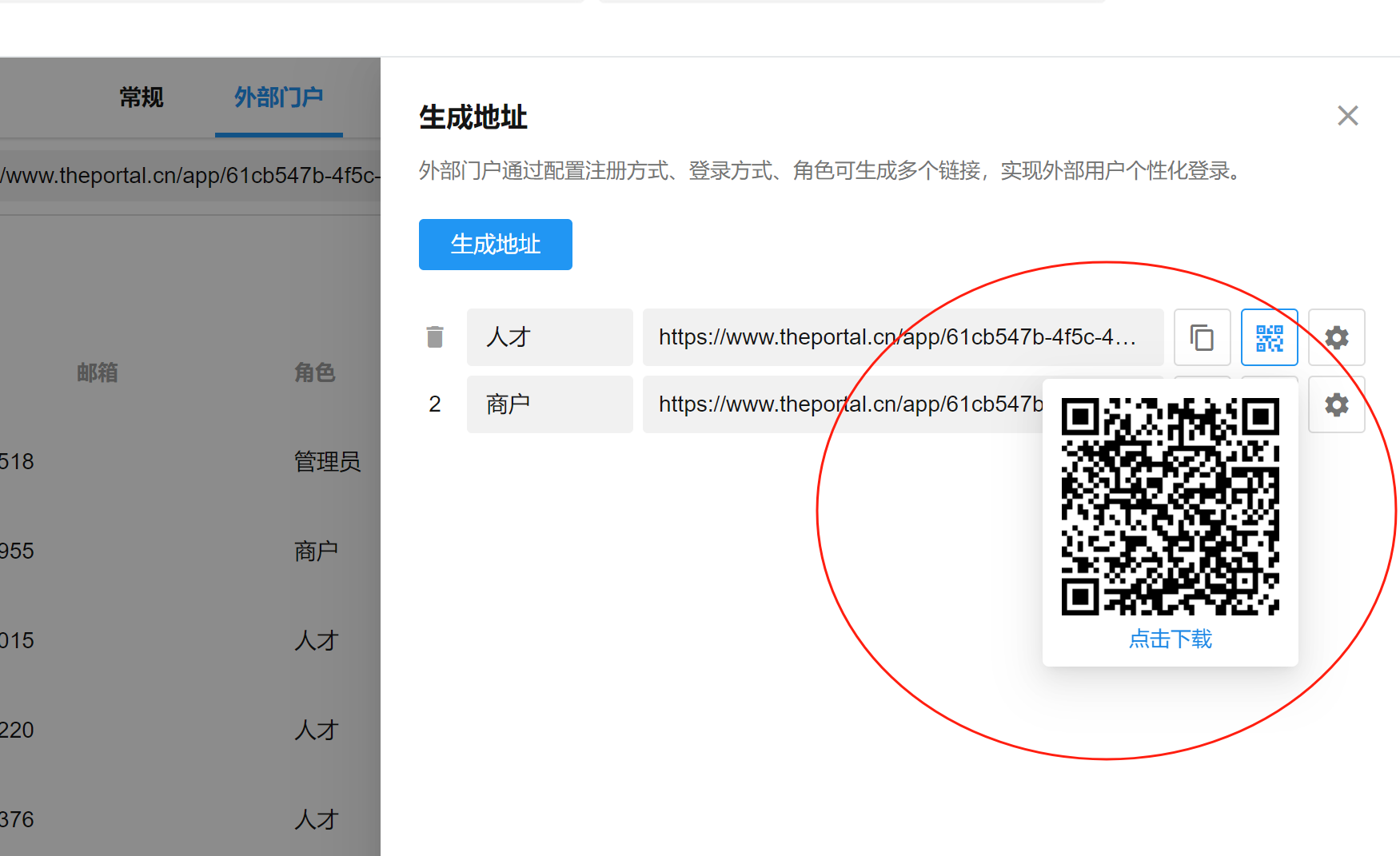This screenshot has width=1400, height=856.
Task: Click the 商户 role cell in the background table
Action: click(317, 551)
